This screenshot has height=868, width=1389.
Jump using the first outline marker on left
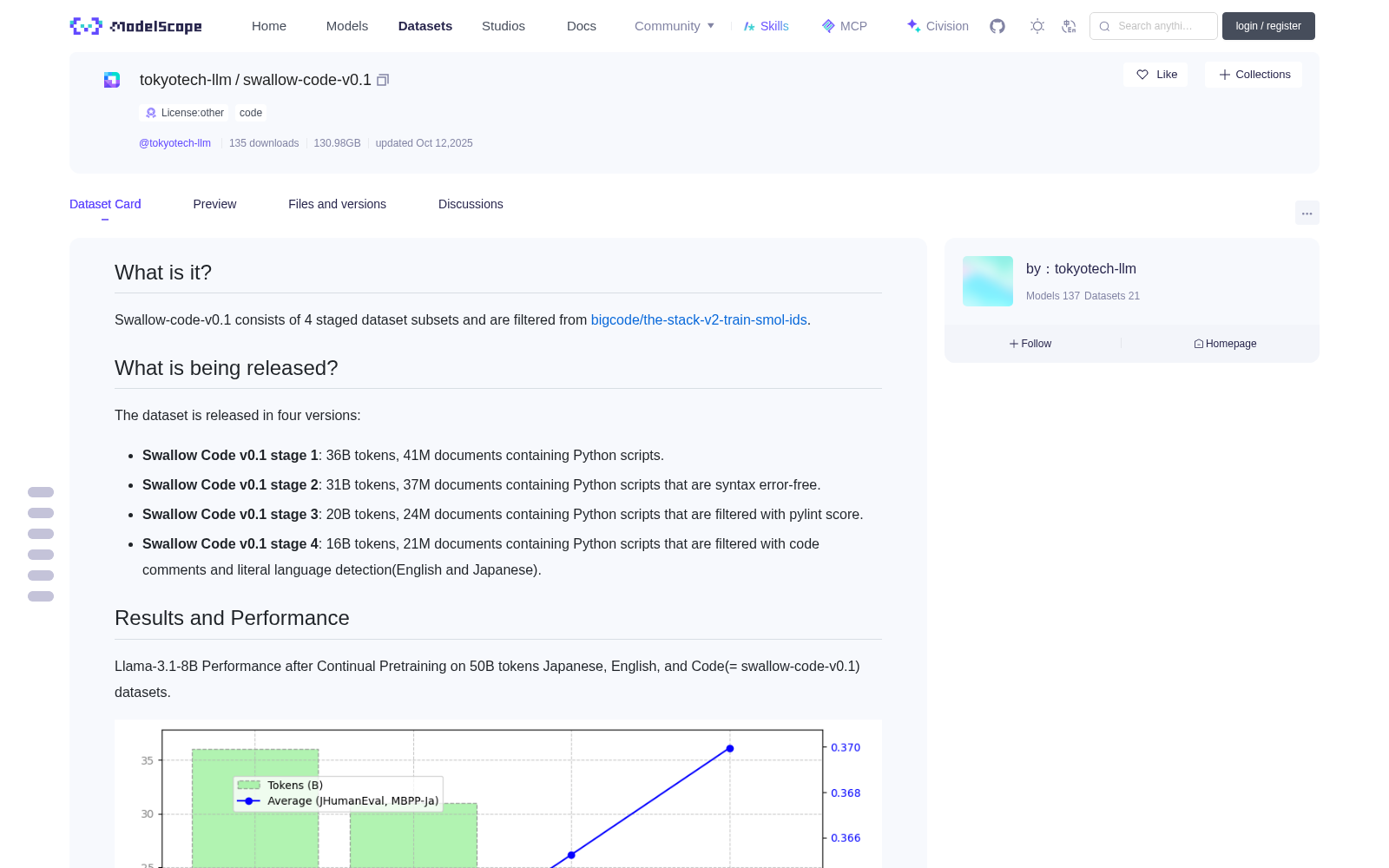click(x=41, y=492)
